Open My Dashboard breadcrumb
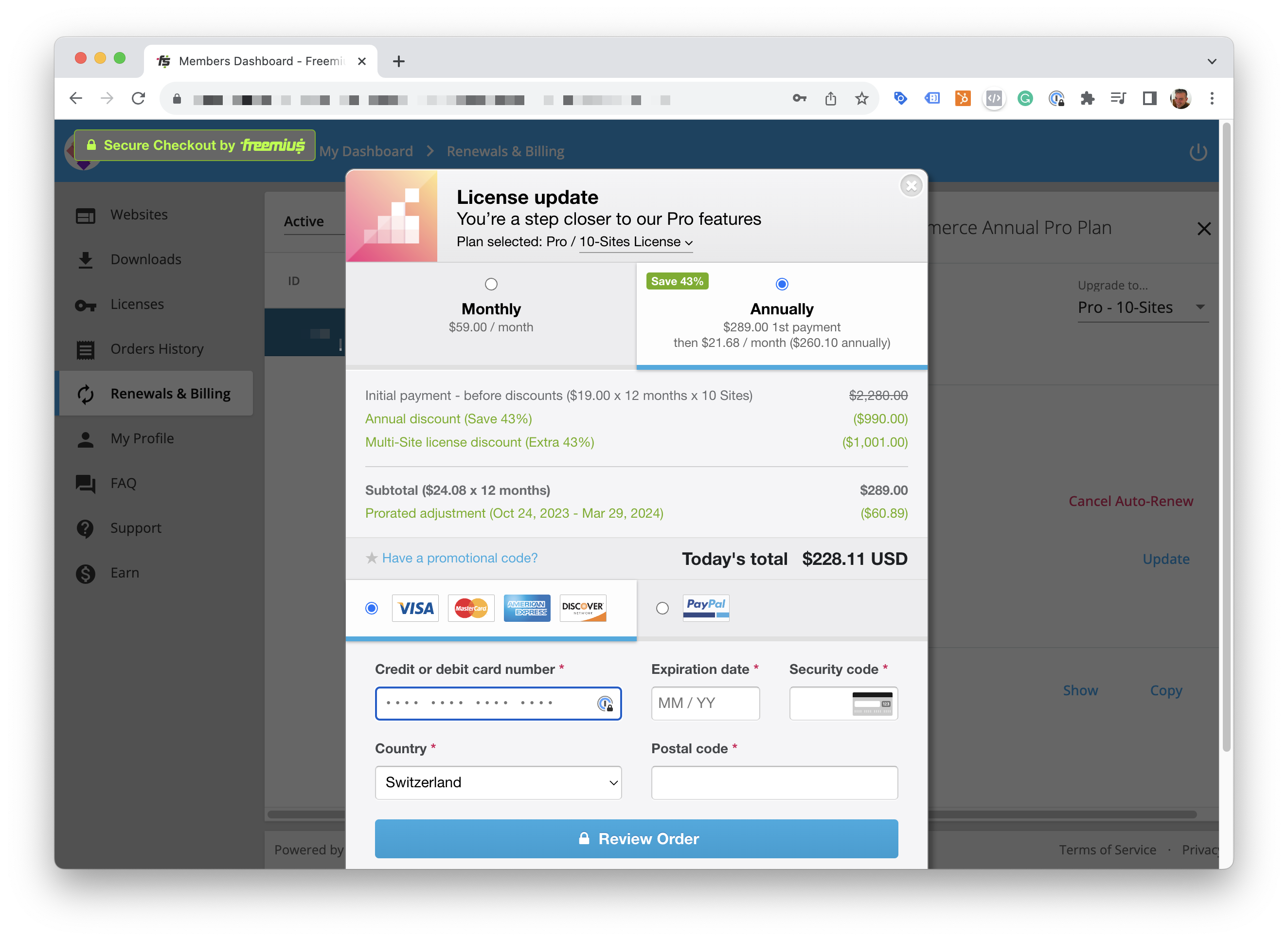The height and width of the screenshot is (941, 1288). pyautogui.click(x=366, y=151)
